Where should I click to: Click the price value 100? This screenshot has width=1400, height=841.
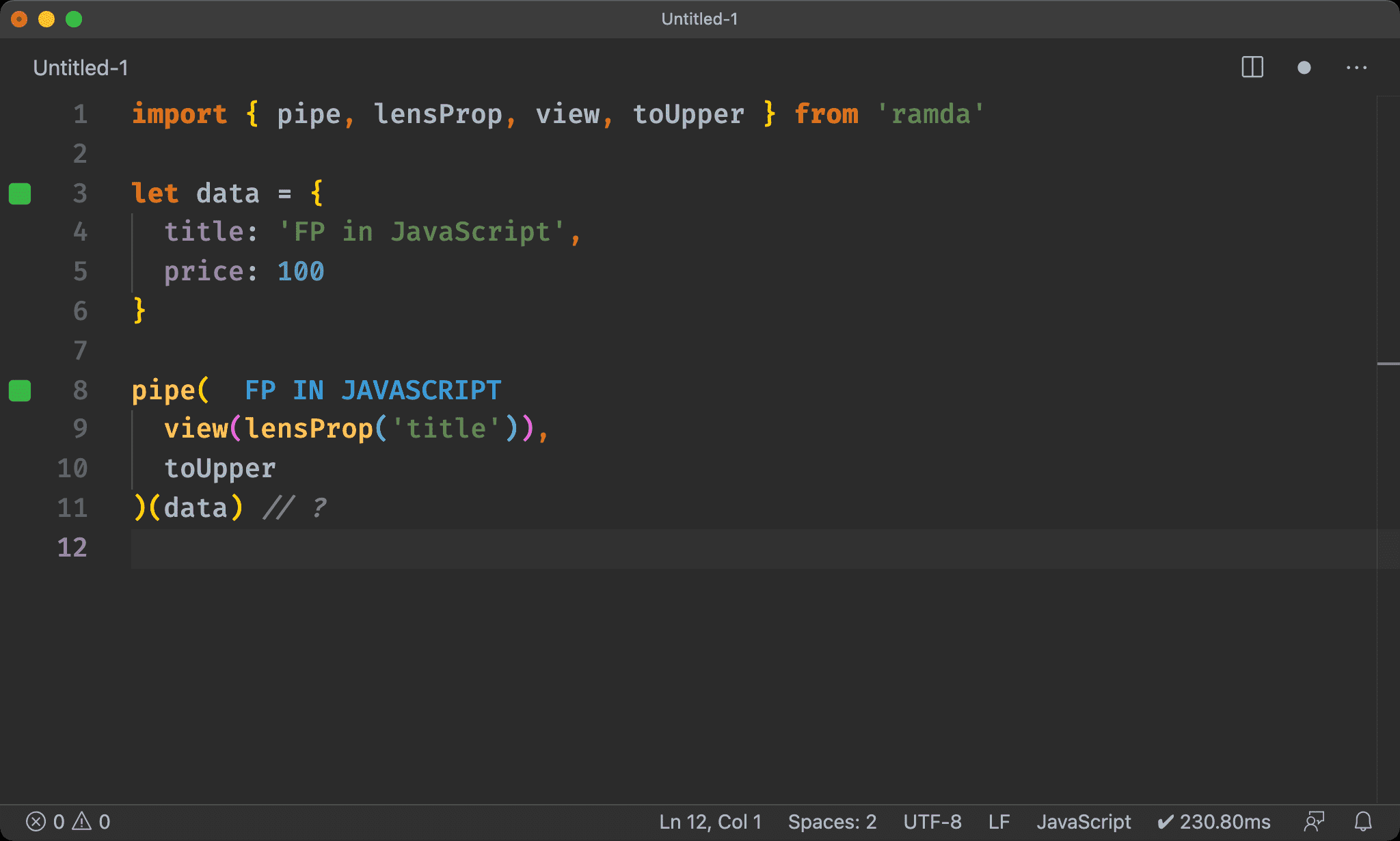pos(300,271)
